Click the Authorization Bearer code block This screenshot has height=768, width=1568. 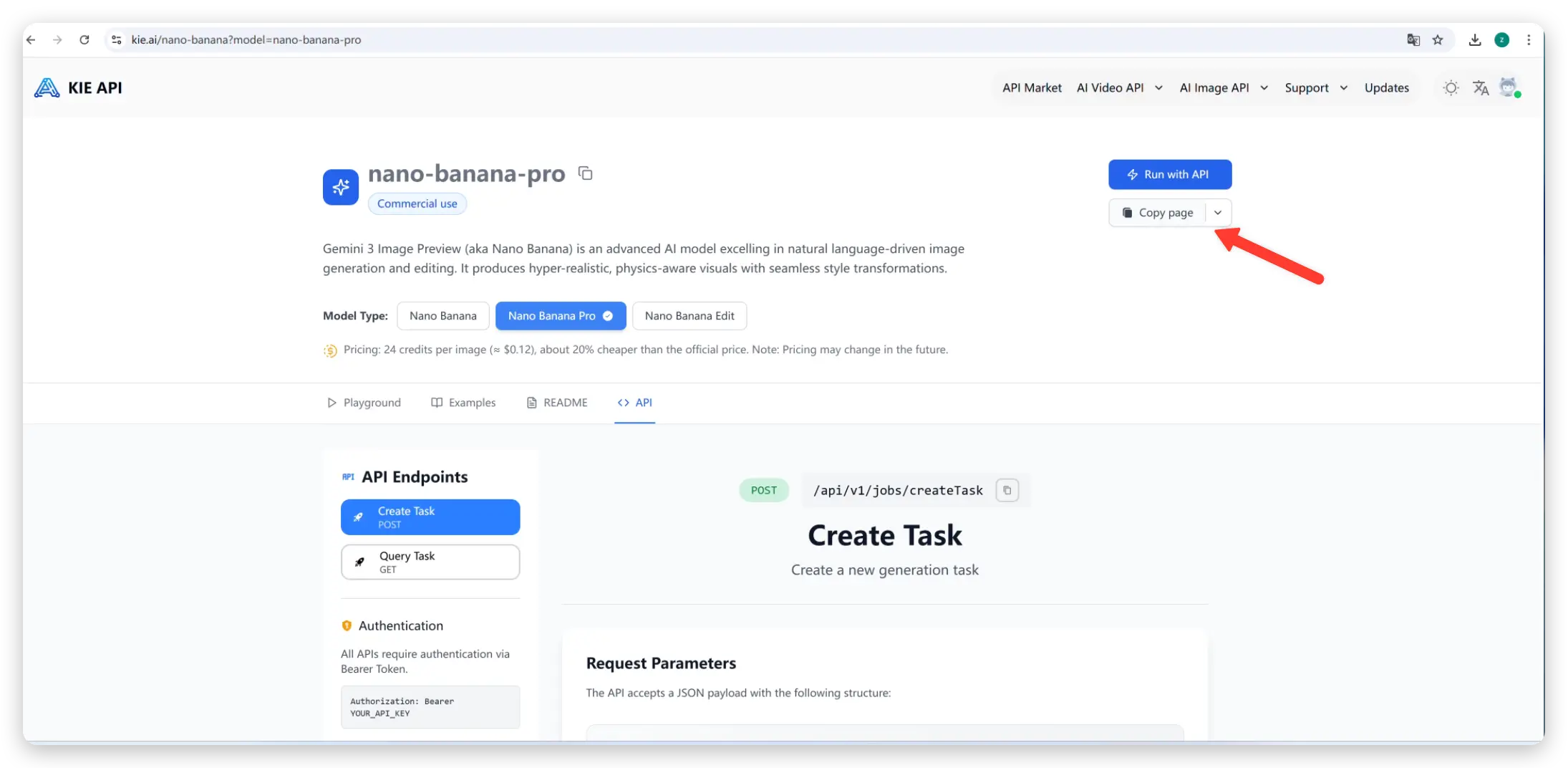[430, 707]
